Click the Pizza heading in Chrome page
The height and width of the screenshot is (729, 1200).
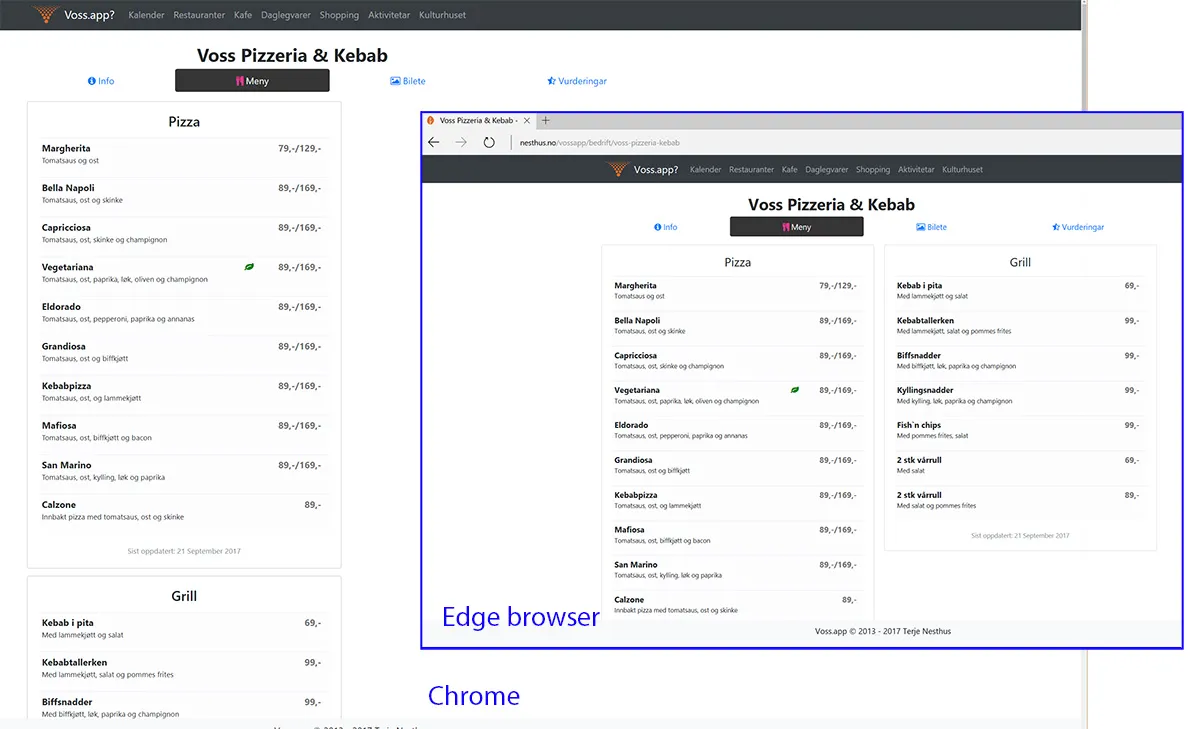[184, 122]
